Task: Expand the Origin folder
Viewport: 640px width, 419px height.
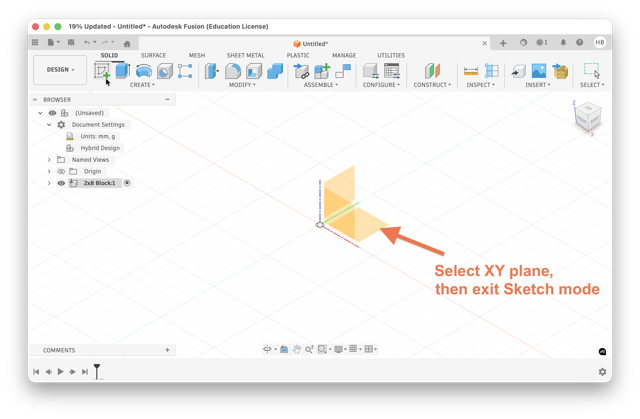Action: (x=49, y=171)
